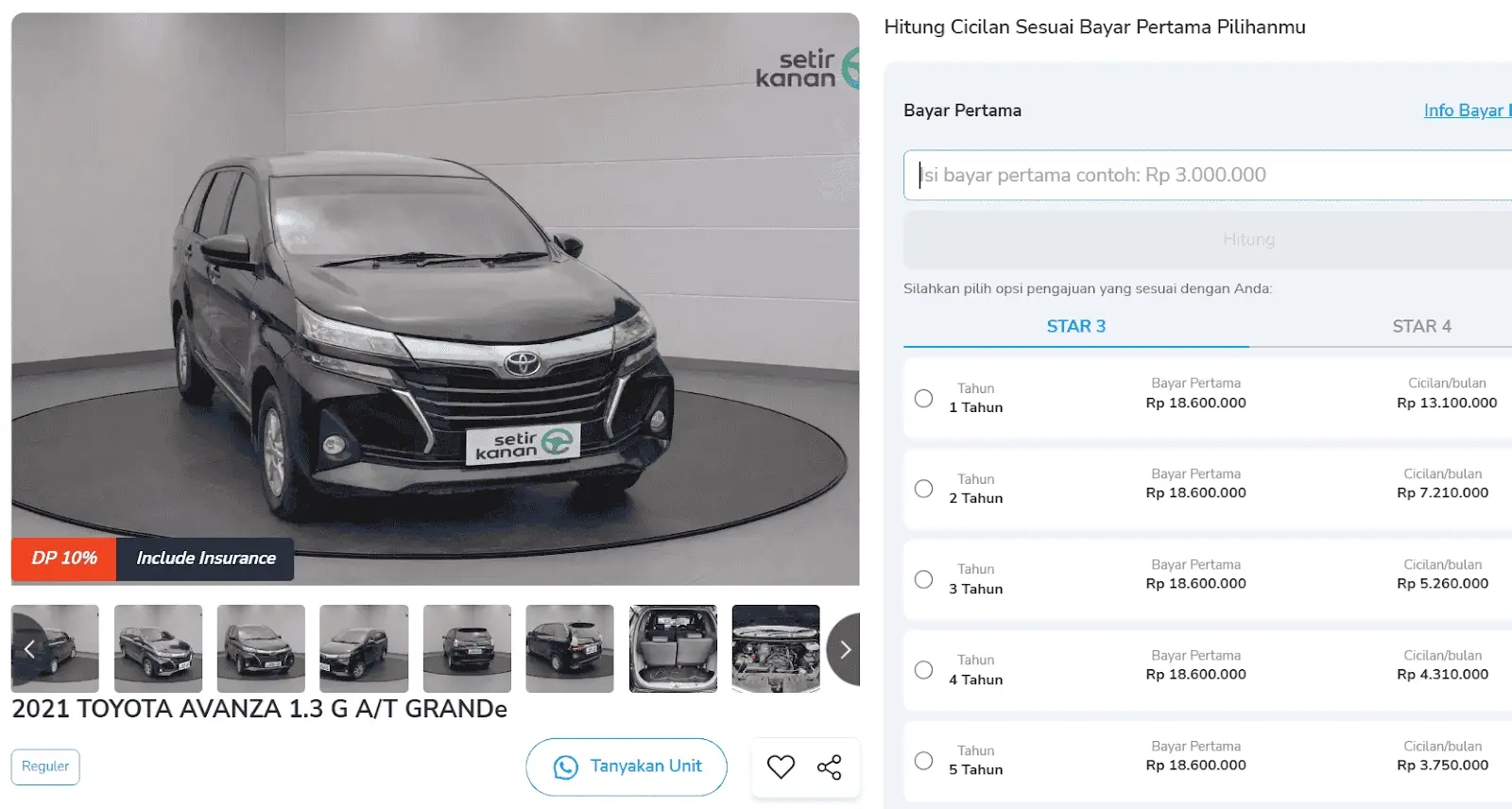Select the 4 Tahun radio option
The height and width of the screenshot is (809, 1512).
[923, 670]
